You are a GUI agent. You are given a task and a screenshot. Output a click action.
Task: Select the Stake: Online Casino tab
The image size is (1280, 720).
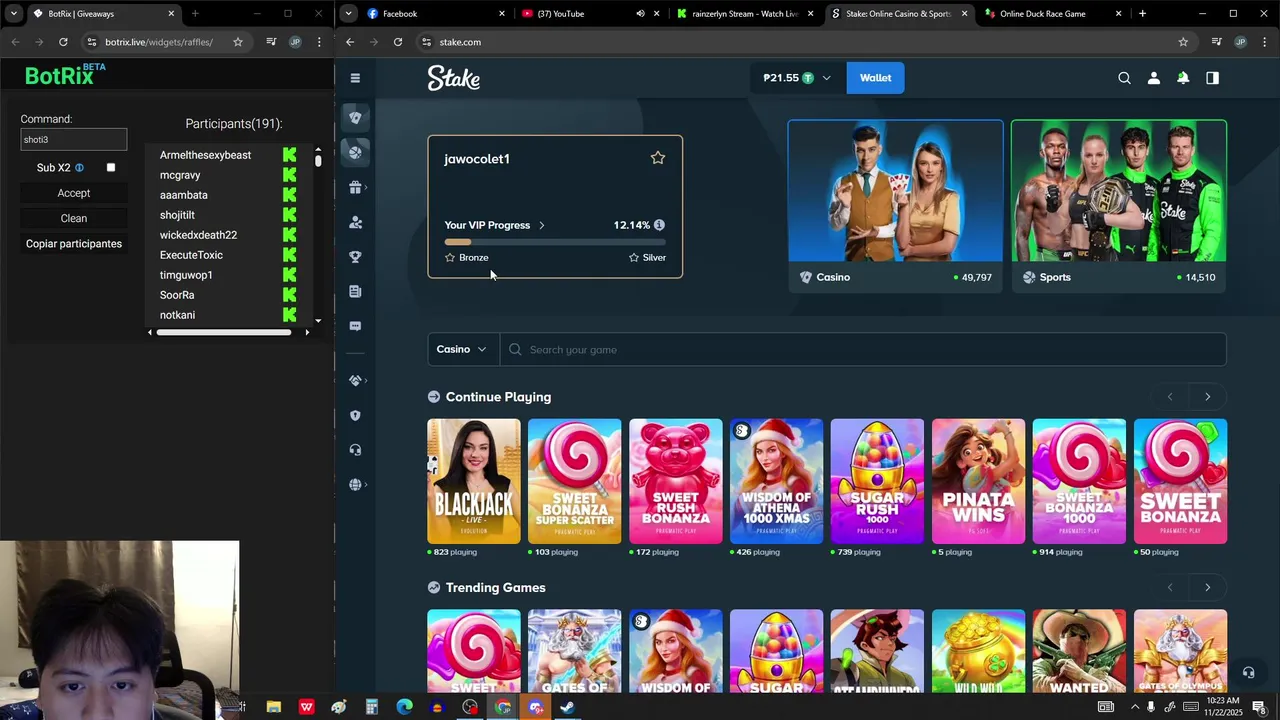tap(899, 14)
